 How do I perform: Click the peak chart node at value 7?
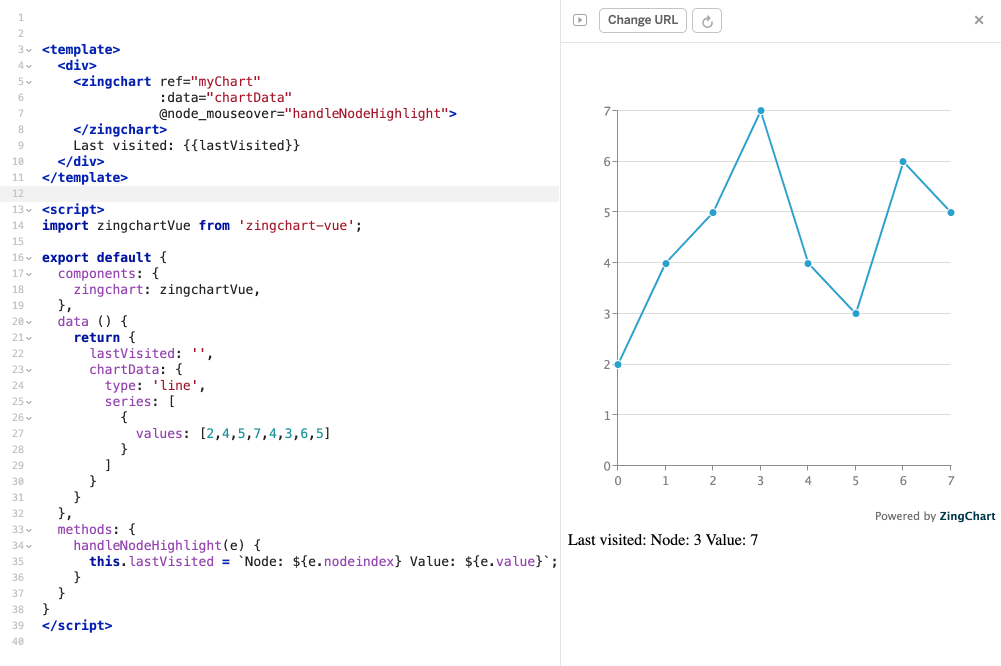point(760,110)
